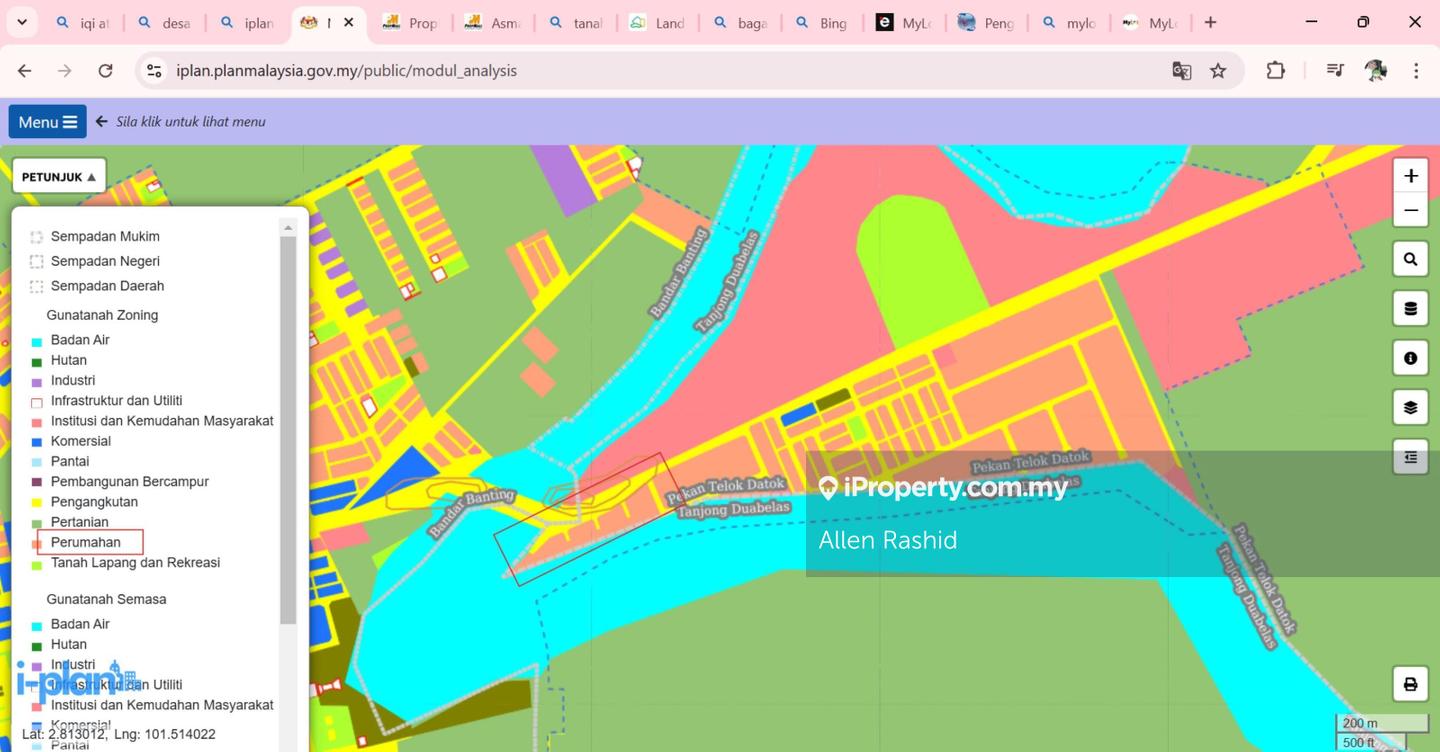Collapse the PETUNJUK legend panel
This screenshot has width=1440, height=752.
click(59, 177)
